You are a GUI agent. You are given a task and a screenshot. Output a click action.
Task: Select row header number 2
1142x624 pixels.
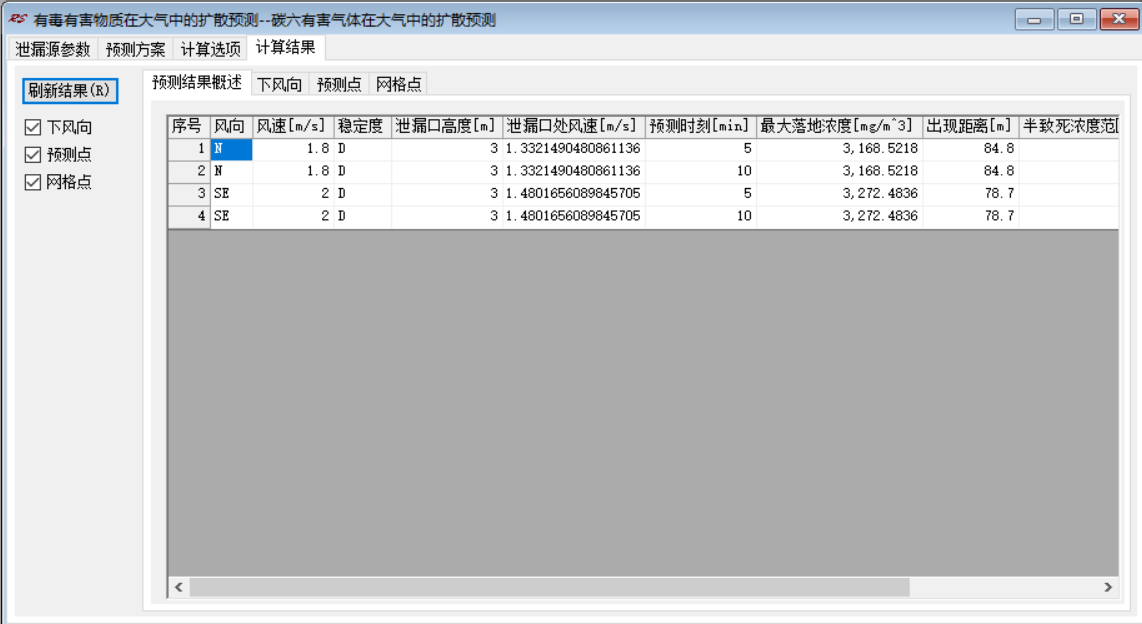[189, 171]
